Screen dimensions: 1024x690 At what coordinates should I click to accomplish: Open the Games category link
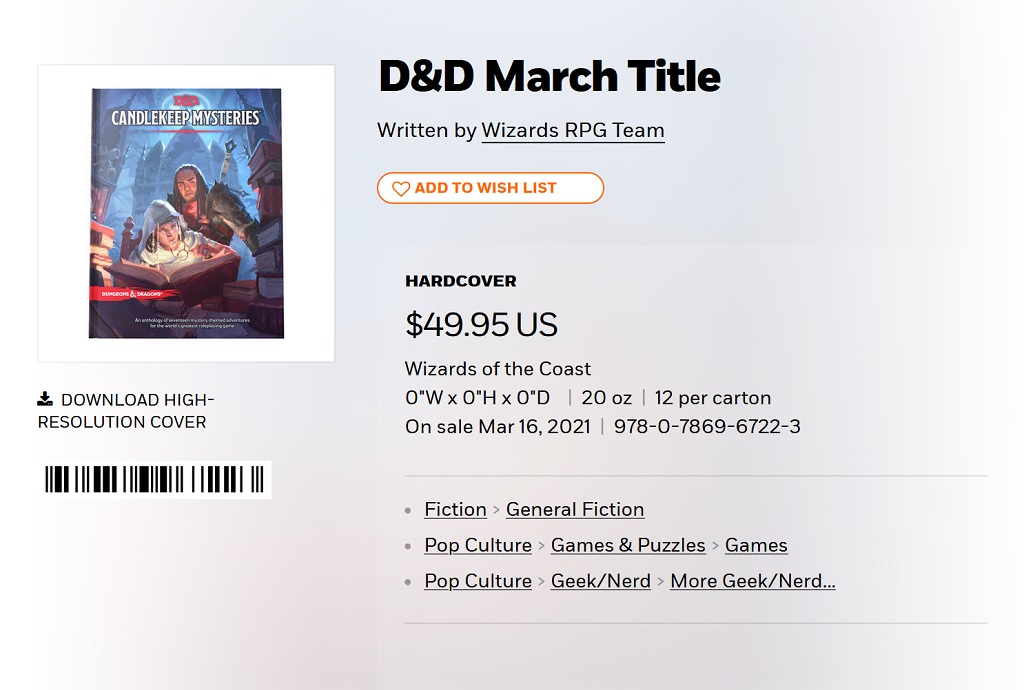pos(756,545)
